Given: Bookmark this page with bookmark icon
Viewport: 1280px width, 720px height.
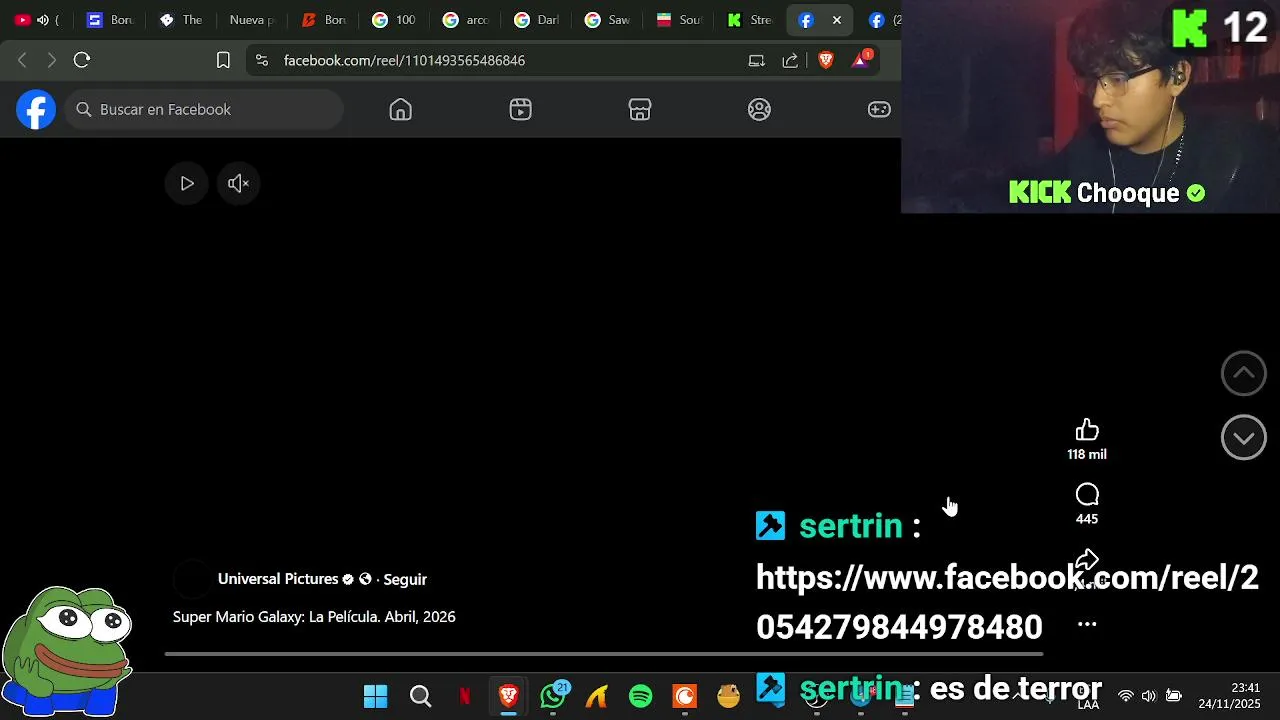Looking at the screenshot, I should point(223,60).
